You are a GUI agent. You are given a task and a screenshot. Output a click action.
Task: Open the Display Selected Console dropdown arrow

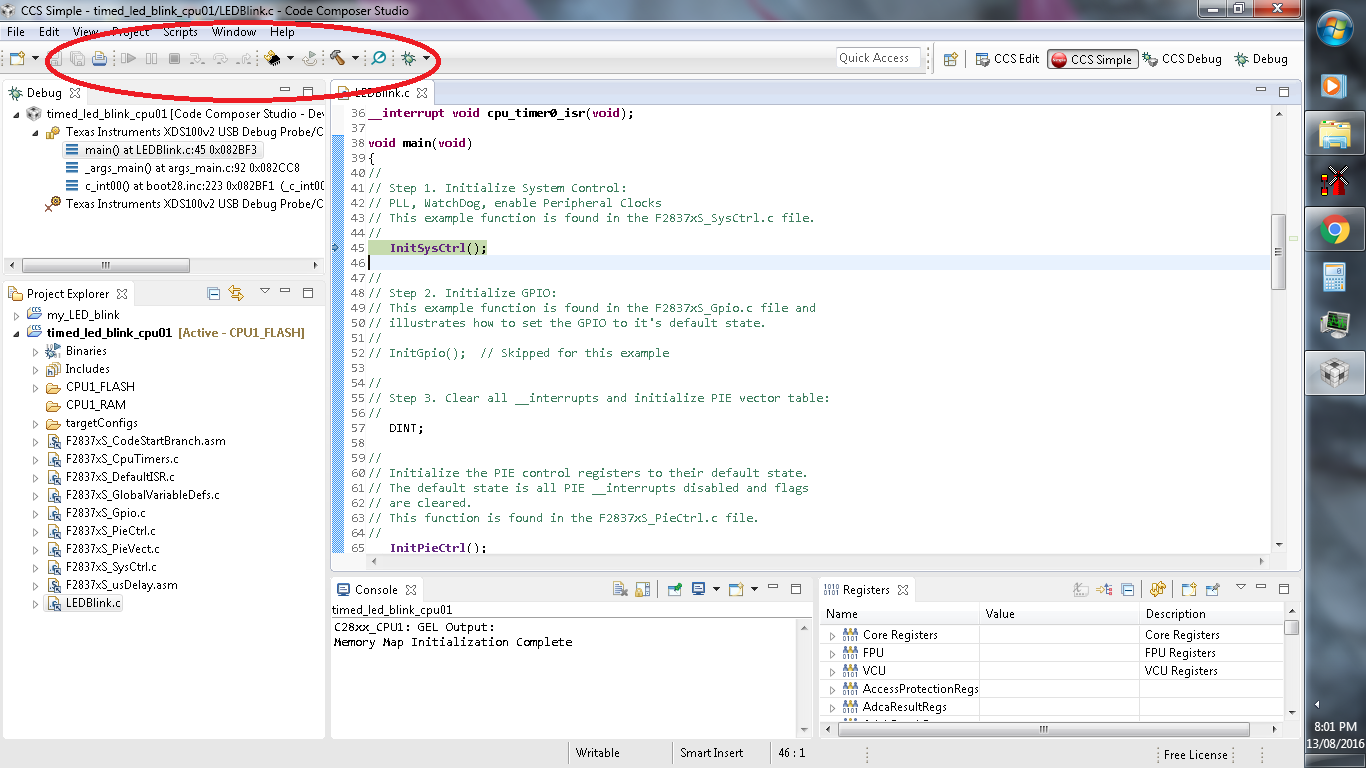tap(716, 589)
